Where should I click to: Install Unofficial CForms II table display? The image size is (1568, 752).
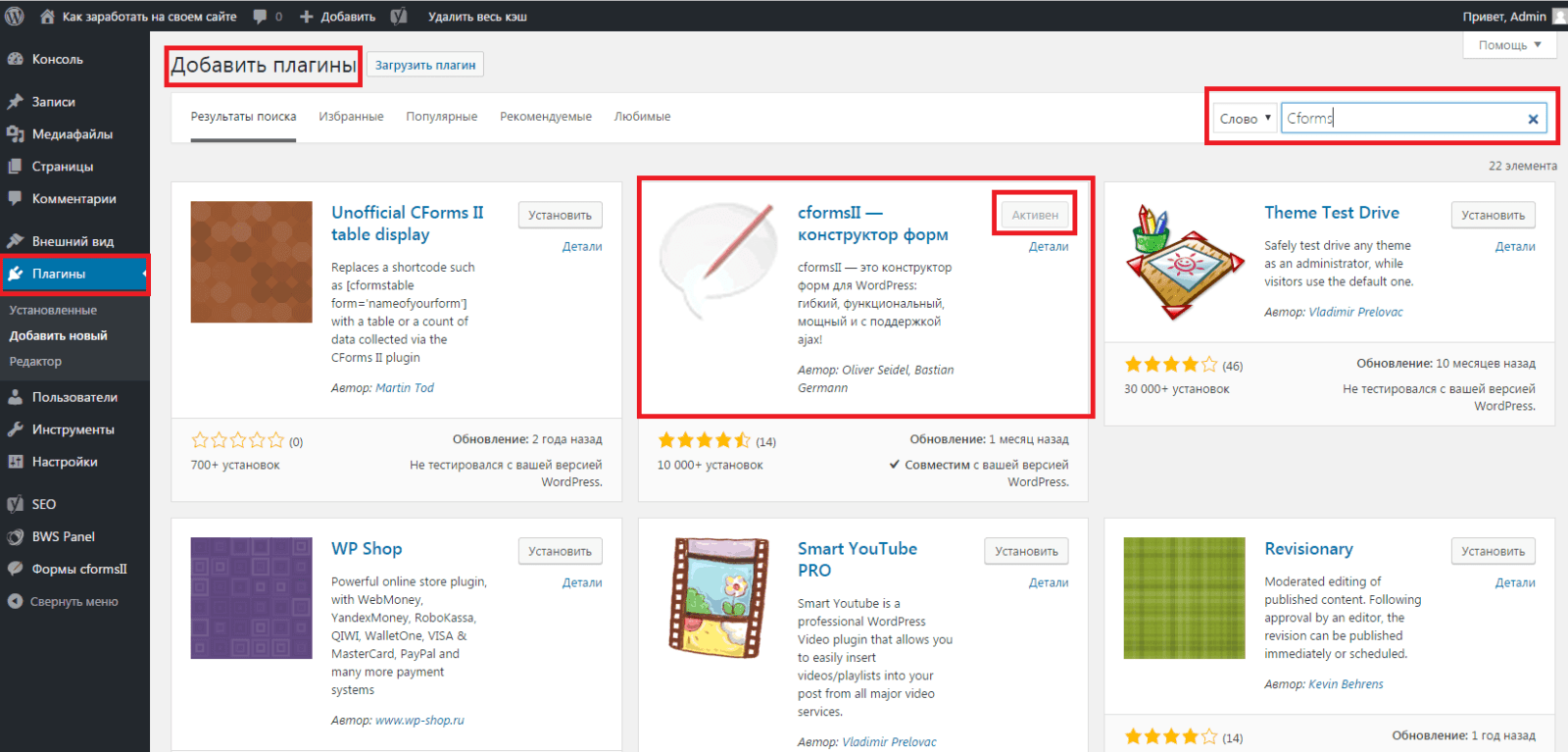560,215
